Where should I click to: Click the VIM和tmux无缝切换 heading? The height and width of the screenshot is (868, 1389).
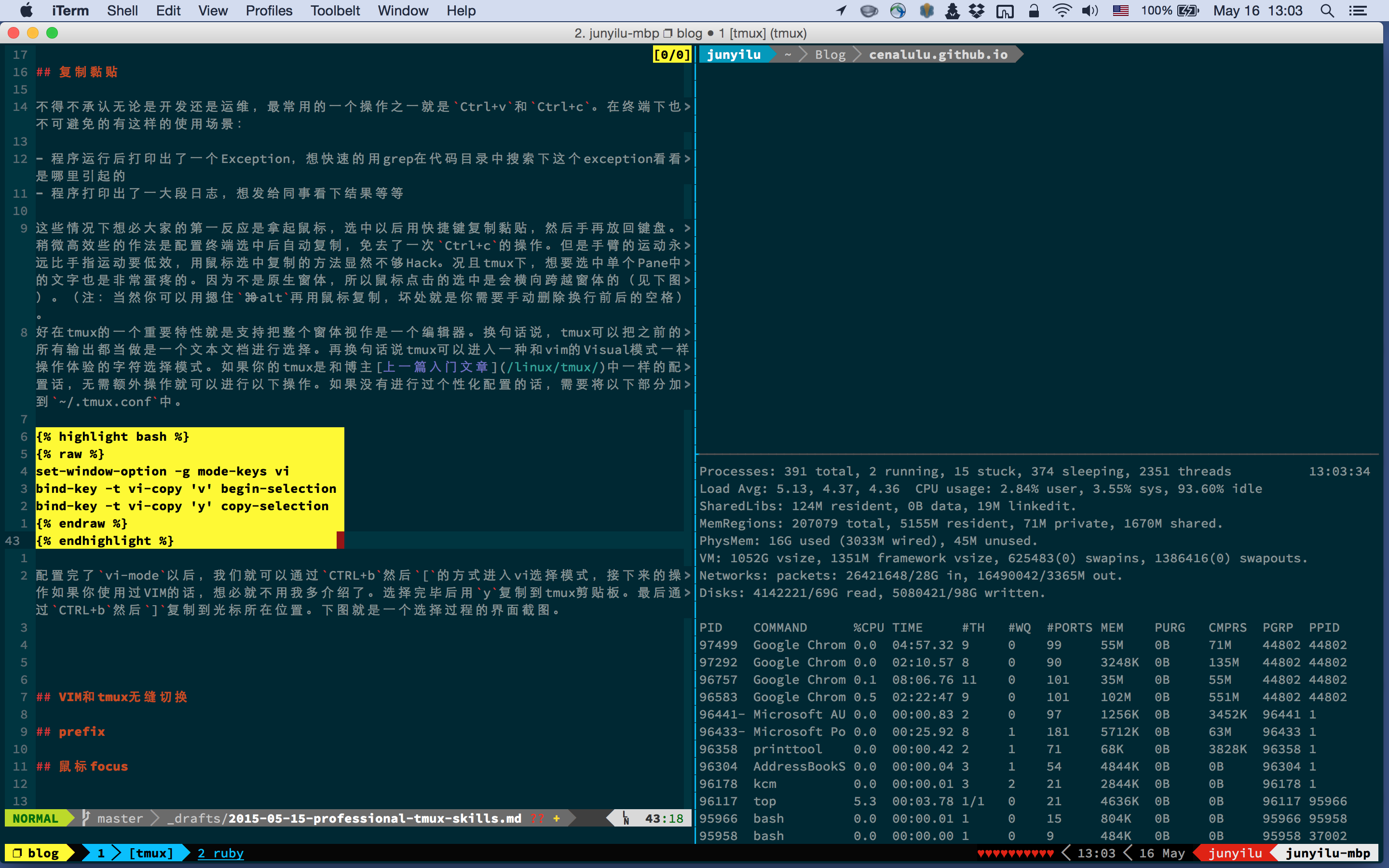click(111, 696)
